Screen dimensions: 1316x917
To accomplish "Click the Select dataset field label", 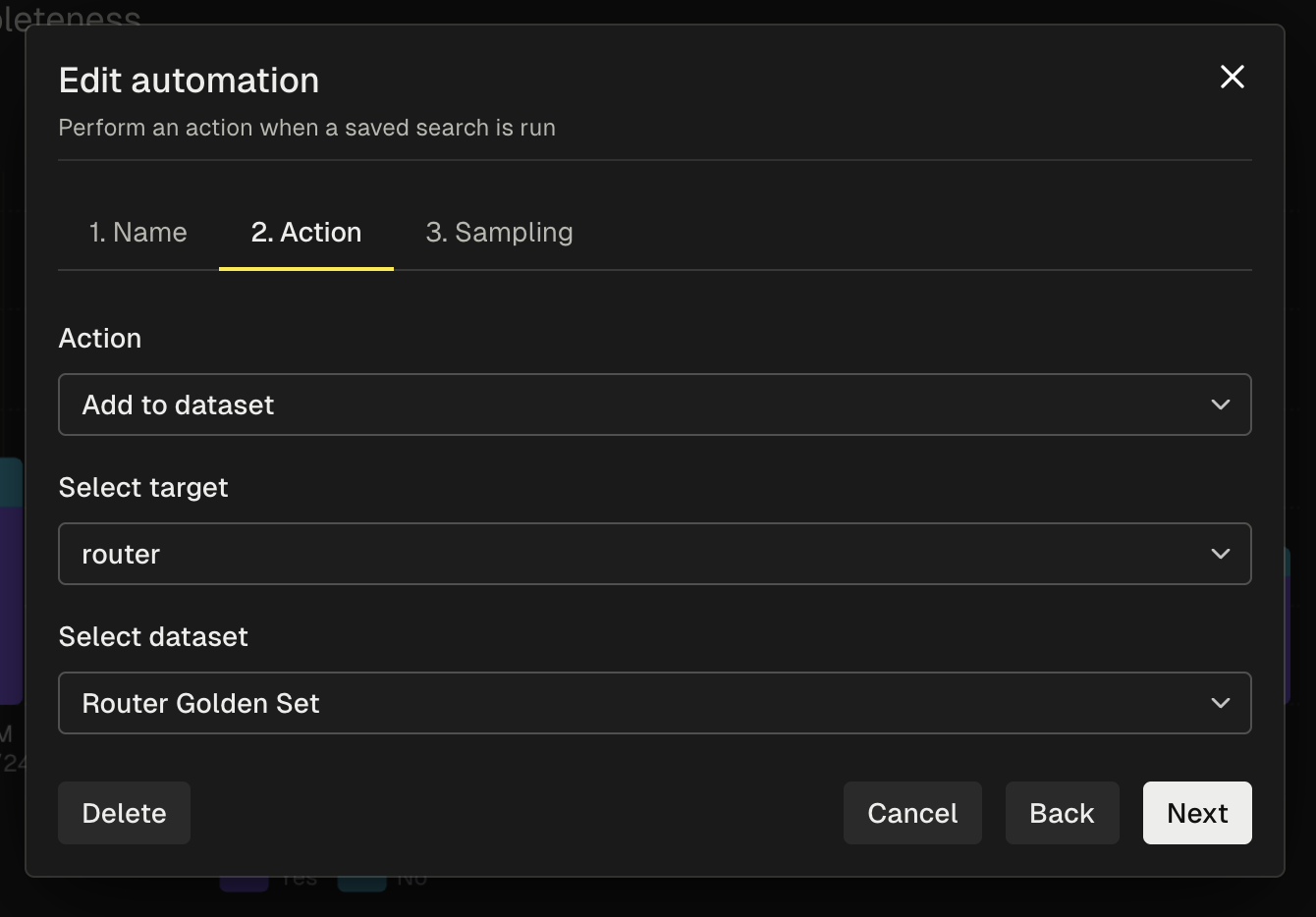I will pos(153,637).
